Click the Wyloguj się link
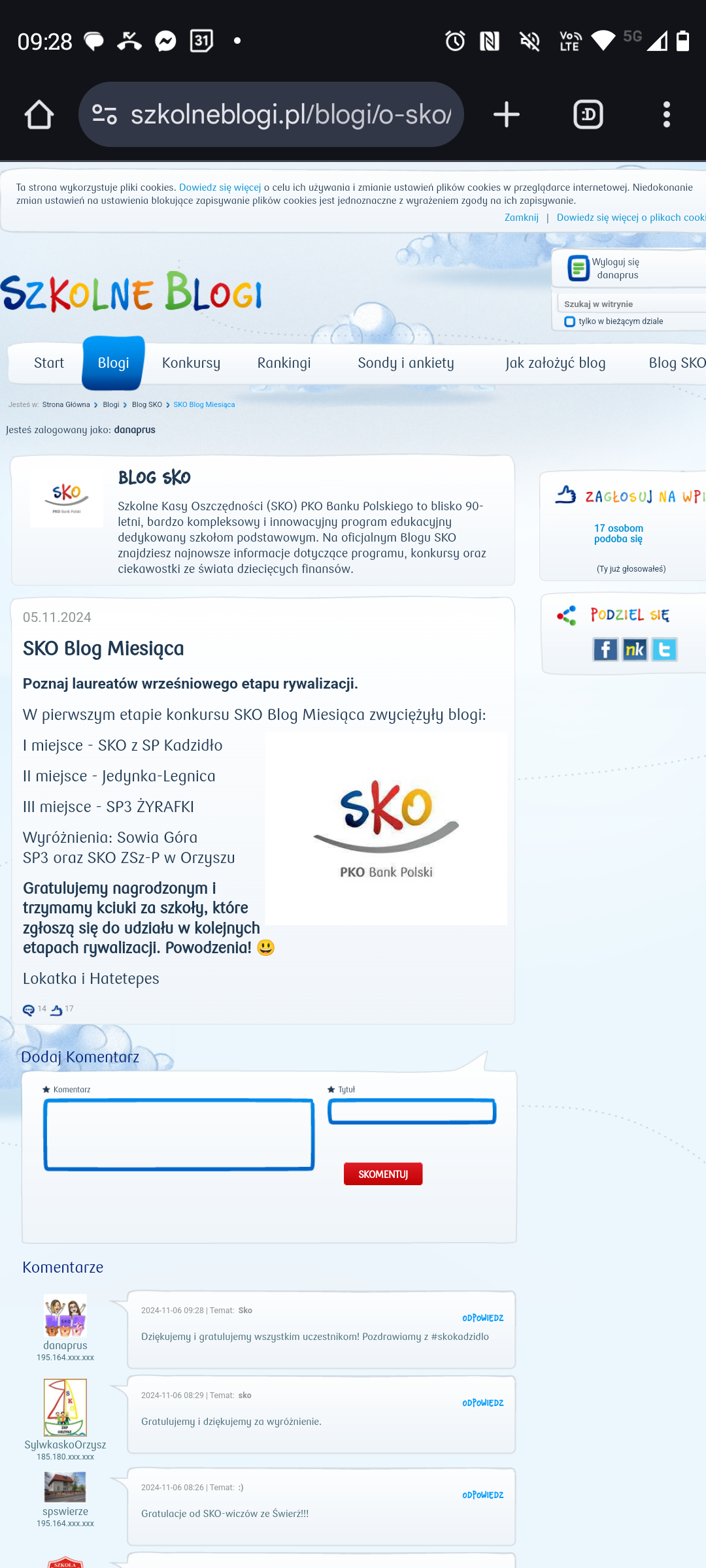The width and height of the screenshot is (706, 1568). (616, 262)
